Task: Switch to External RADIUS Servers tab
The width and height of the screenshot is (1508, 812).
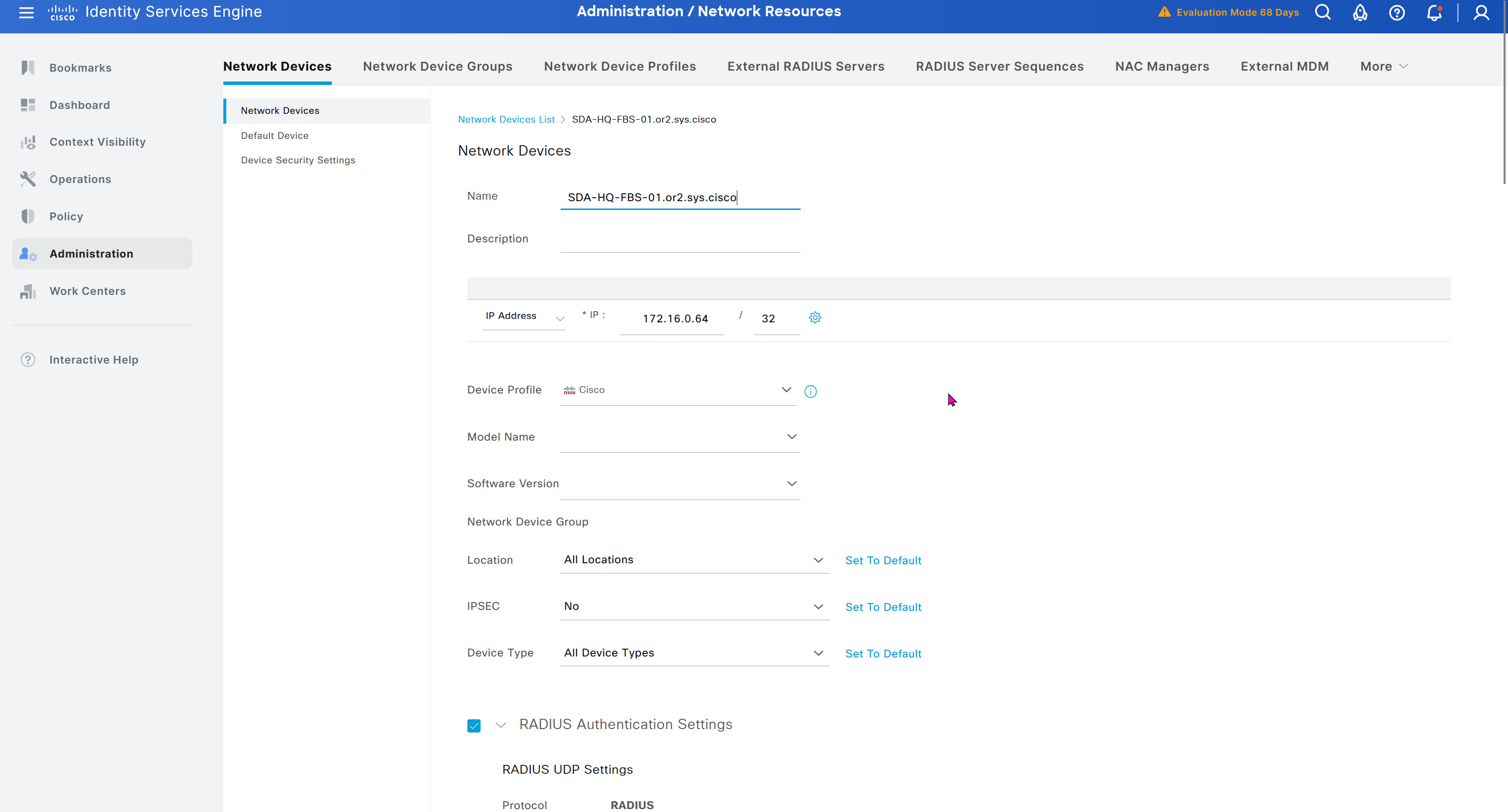Action: pos(806,67)
